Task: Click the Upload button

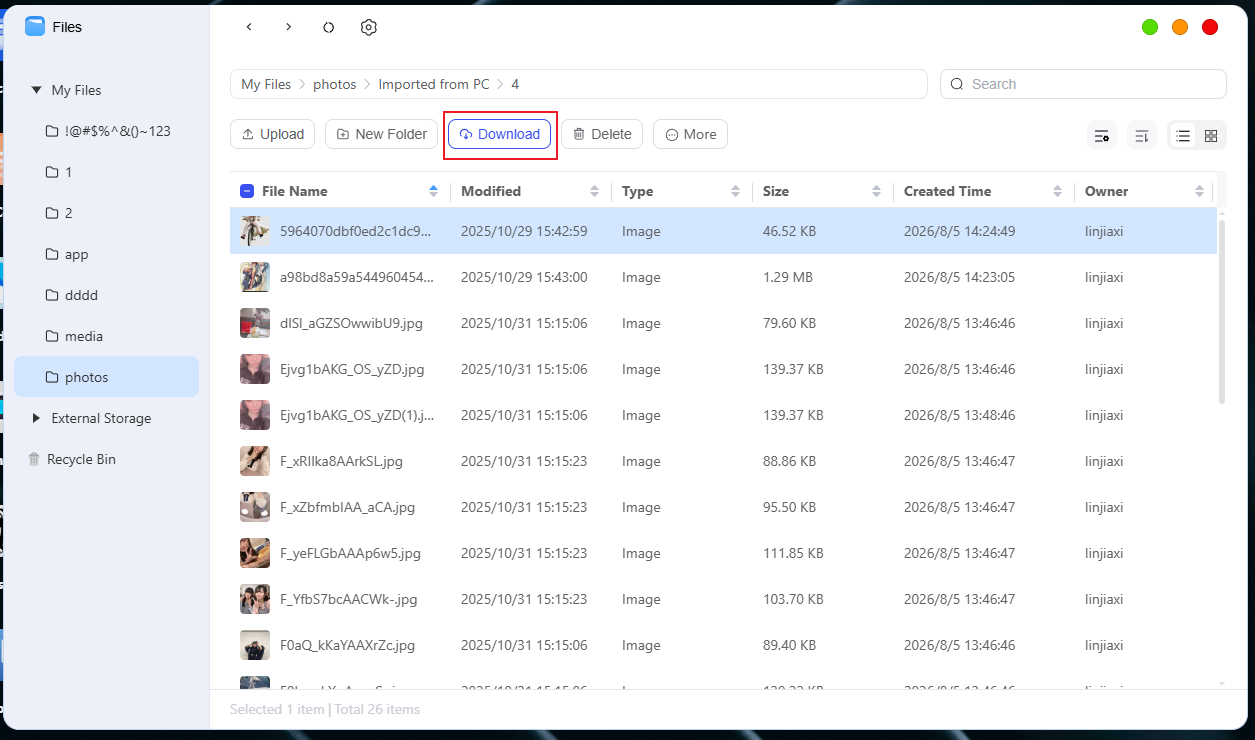Action: pyautogui.click(x=273, y=134)
